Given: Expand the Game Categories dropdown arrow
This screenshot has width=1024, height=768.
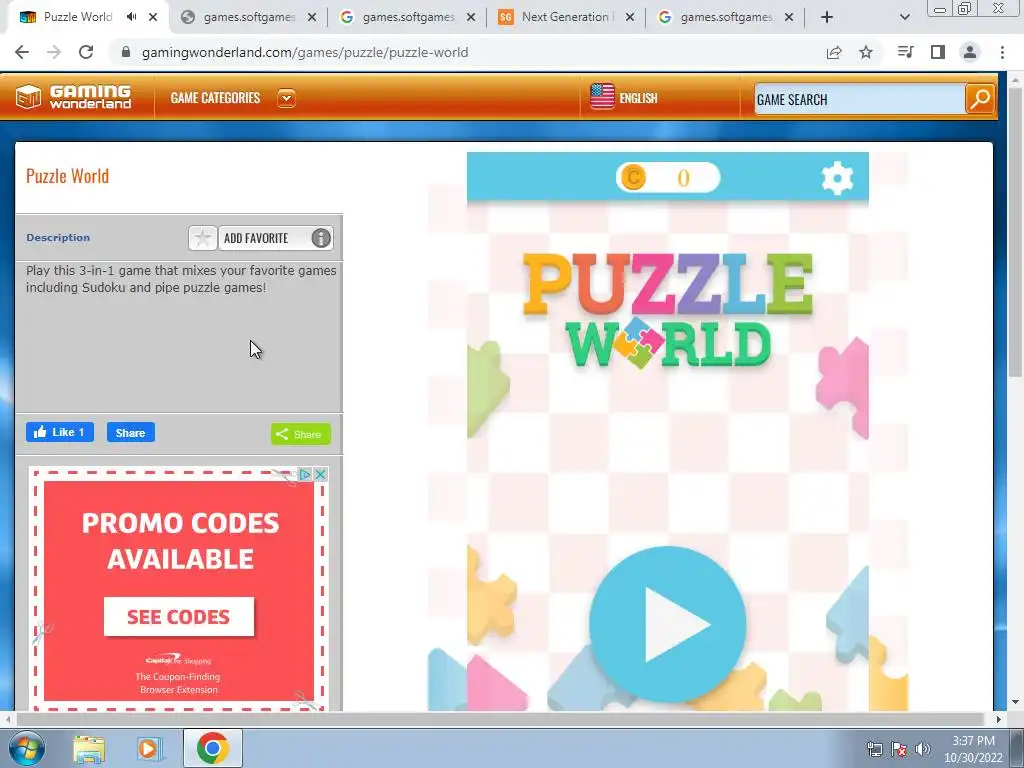Looking at the screenshot, I should 286,98.
